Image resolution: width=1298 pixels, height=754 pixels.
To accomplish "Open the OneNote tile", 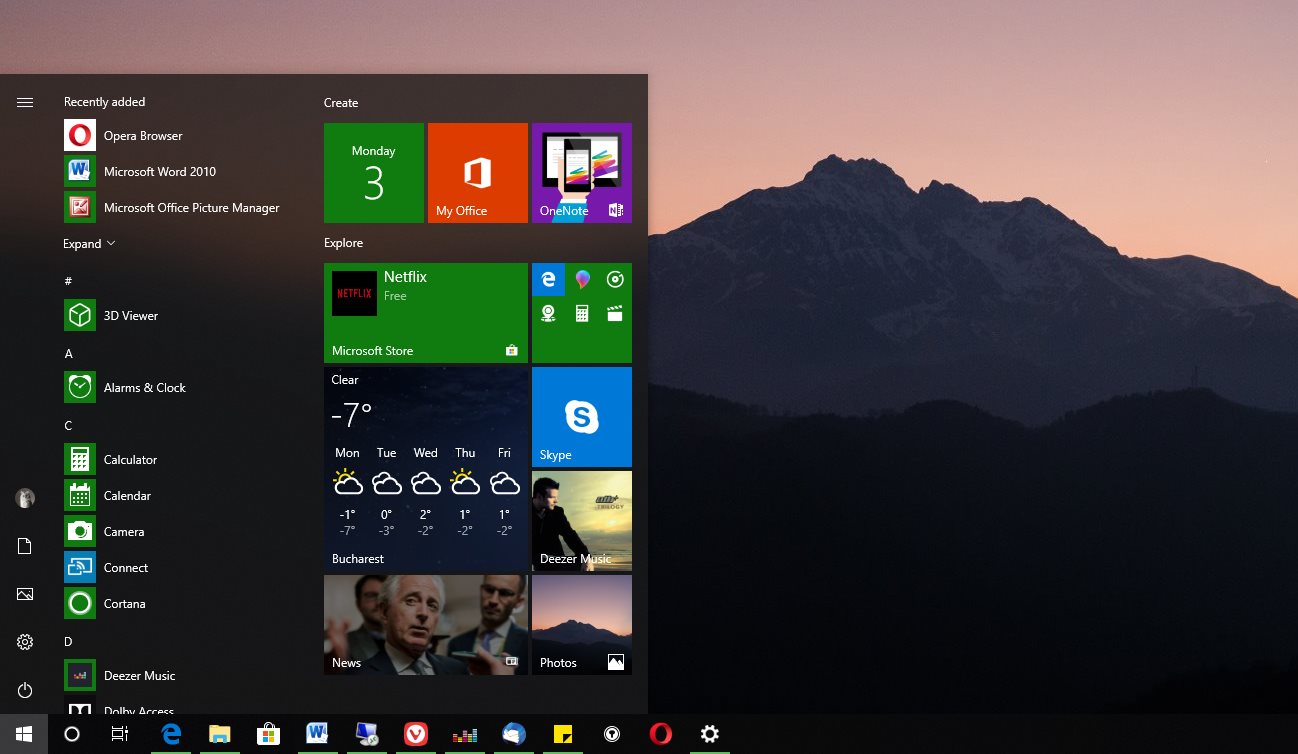I will coord(582,173).
